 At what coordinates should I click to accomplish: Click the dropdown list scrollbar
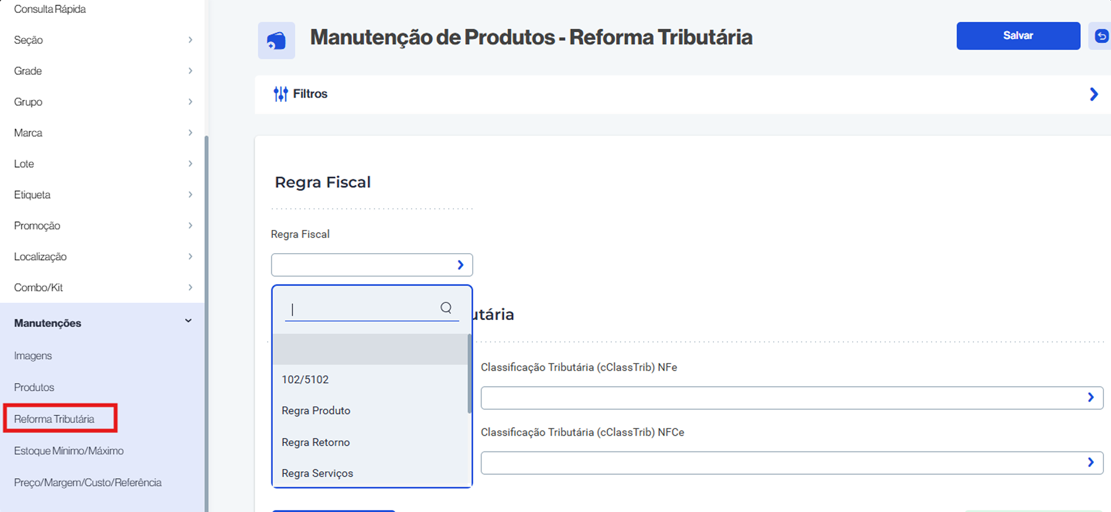coord(469,373)
